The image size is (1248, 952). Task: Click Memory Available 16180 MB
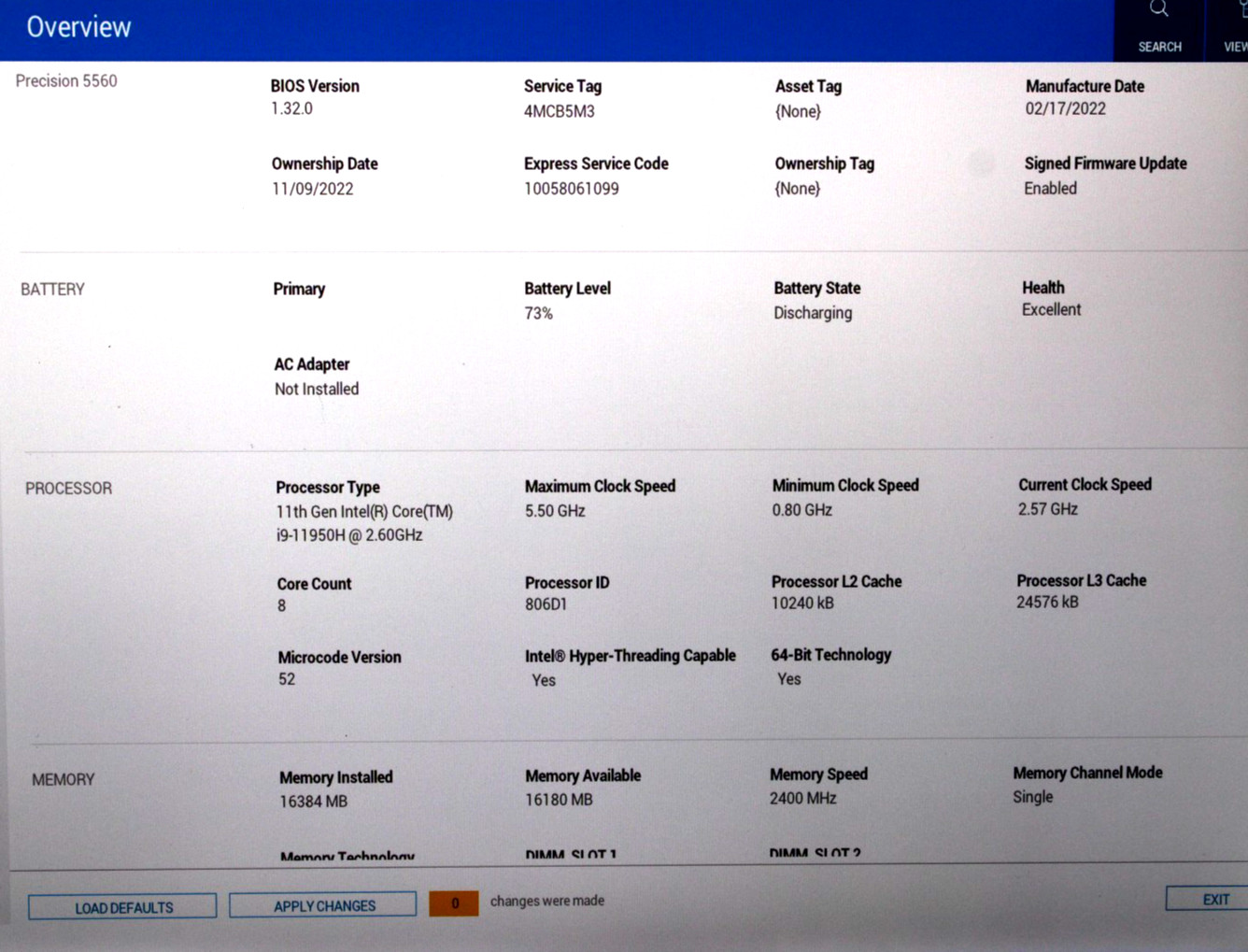(559, 800)
